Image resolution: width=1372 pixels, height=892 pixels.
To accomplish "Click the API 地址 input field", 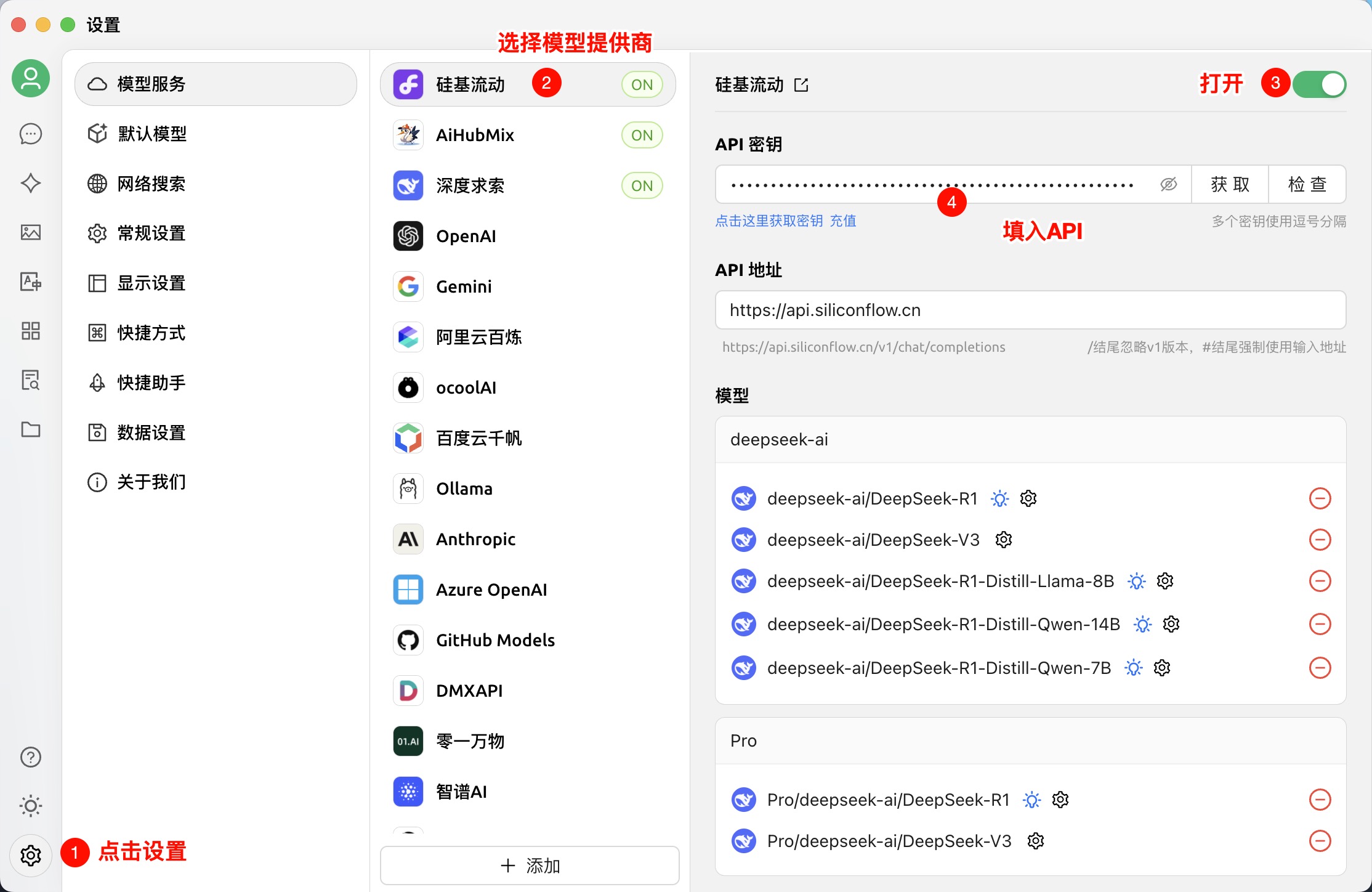I will coord(1030,310).
